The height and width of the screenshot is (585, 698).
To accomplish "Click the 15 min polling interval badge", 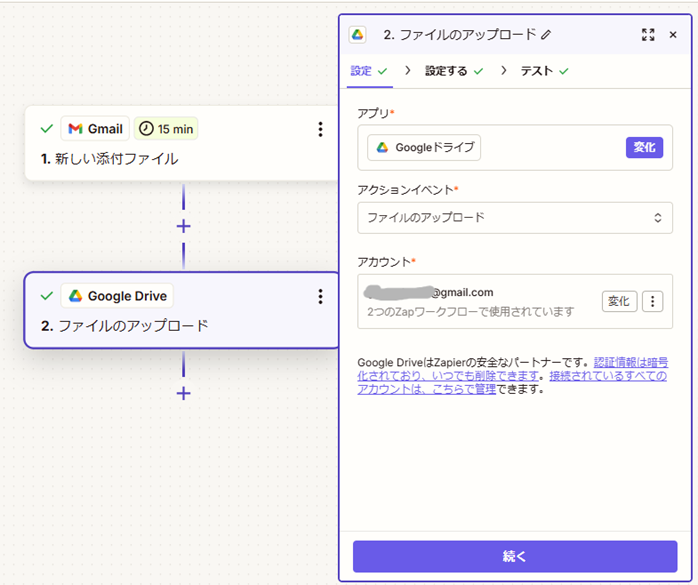I will point(166,129).
